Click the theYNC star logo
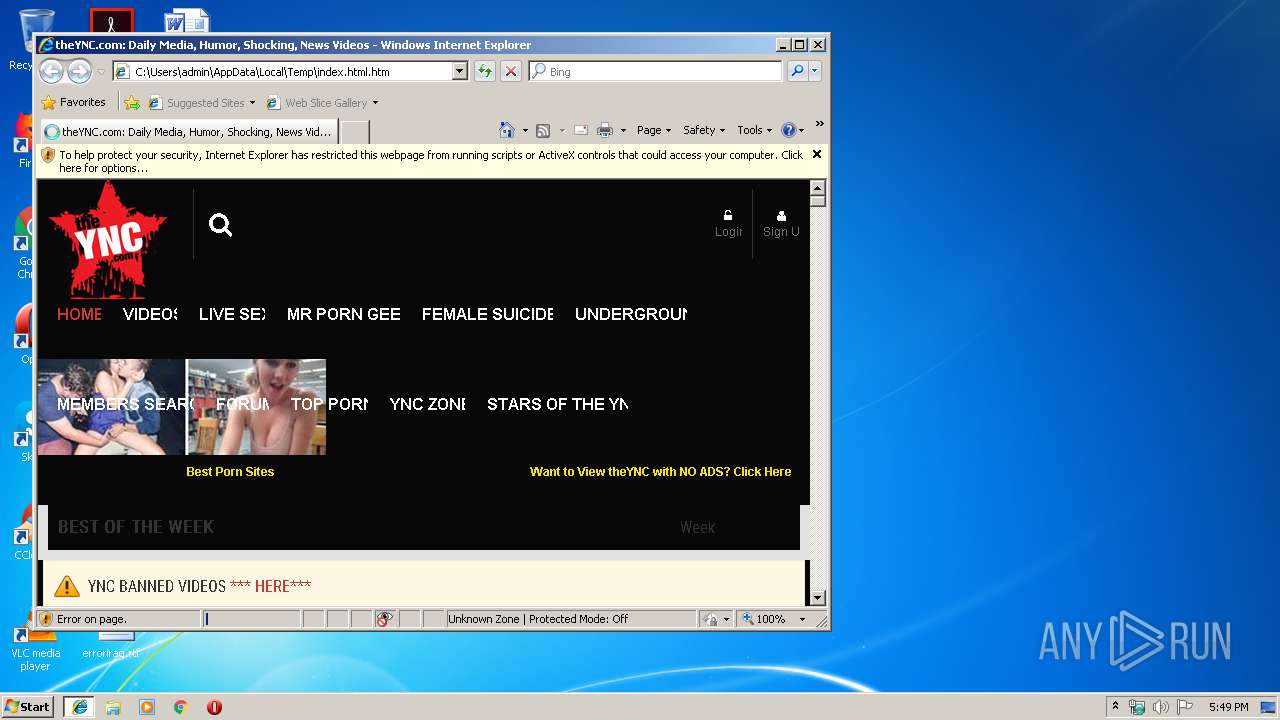The image size is (1280, 720). (x=108, y=240)
